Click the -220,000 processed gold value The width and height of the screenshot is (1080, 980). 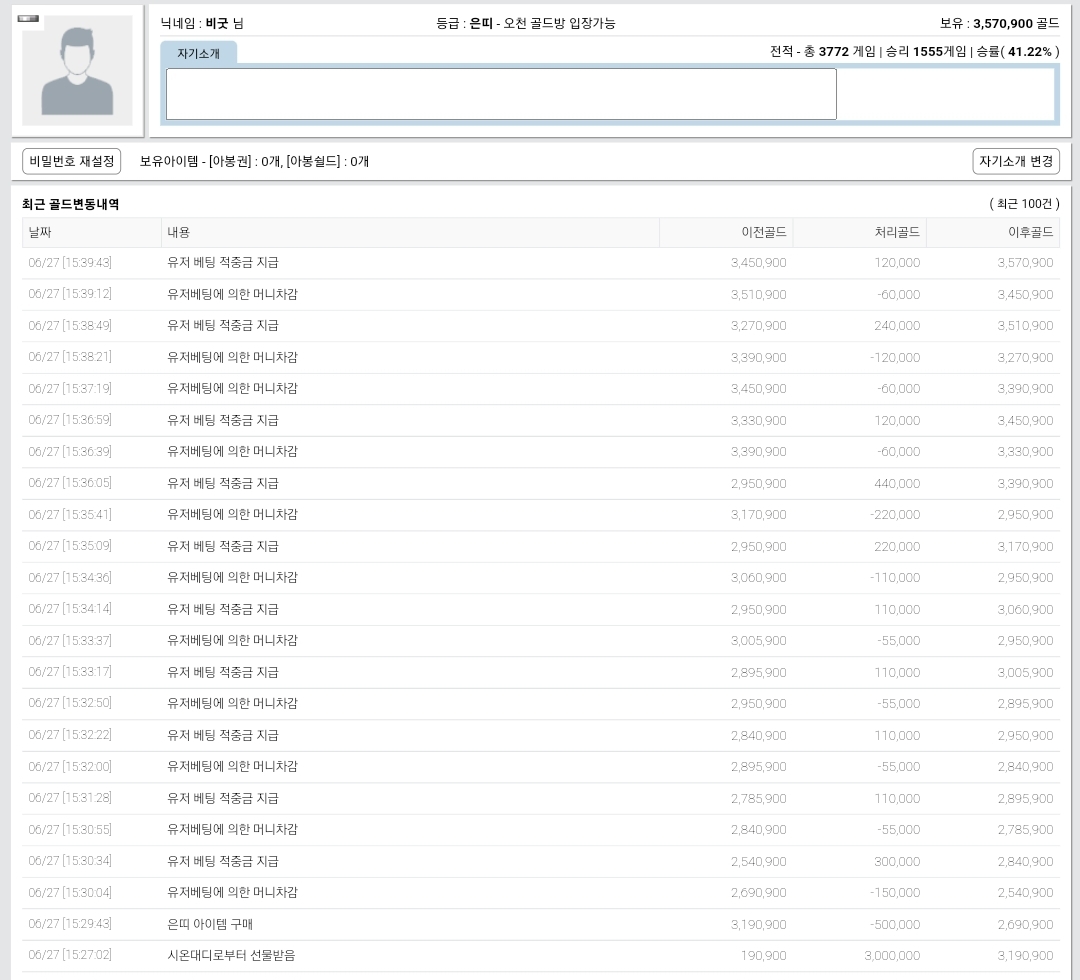pos(895,514)
